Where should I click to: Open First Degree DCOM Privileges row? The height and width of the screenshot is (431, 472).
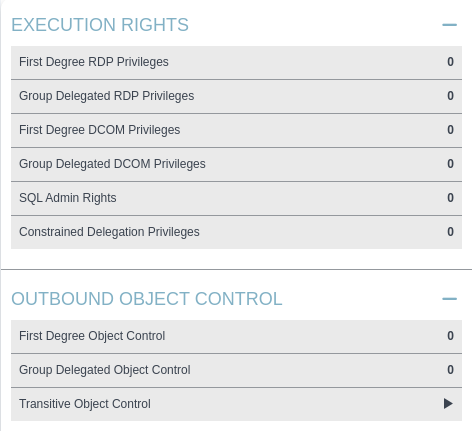point(236,130)
